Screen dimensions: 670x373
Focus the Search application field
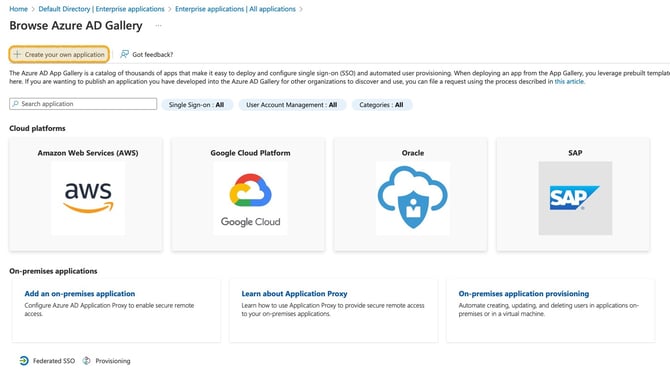pos(83,104)
